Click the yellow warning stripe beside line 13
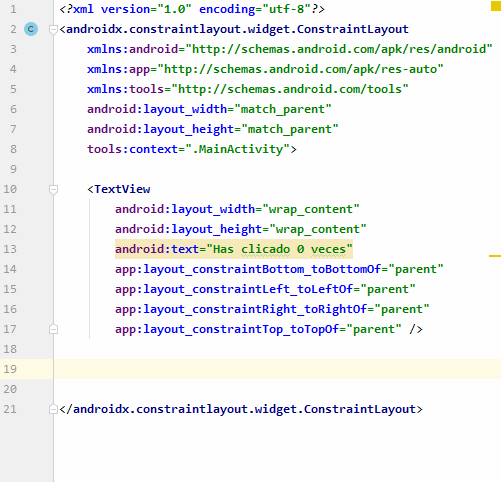Image resolution: width=501 pixels, height=482 pixels. click(495, 256)
